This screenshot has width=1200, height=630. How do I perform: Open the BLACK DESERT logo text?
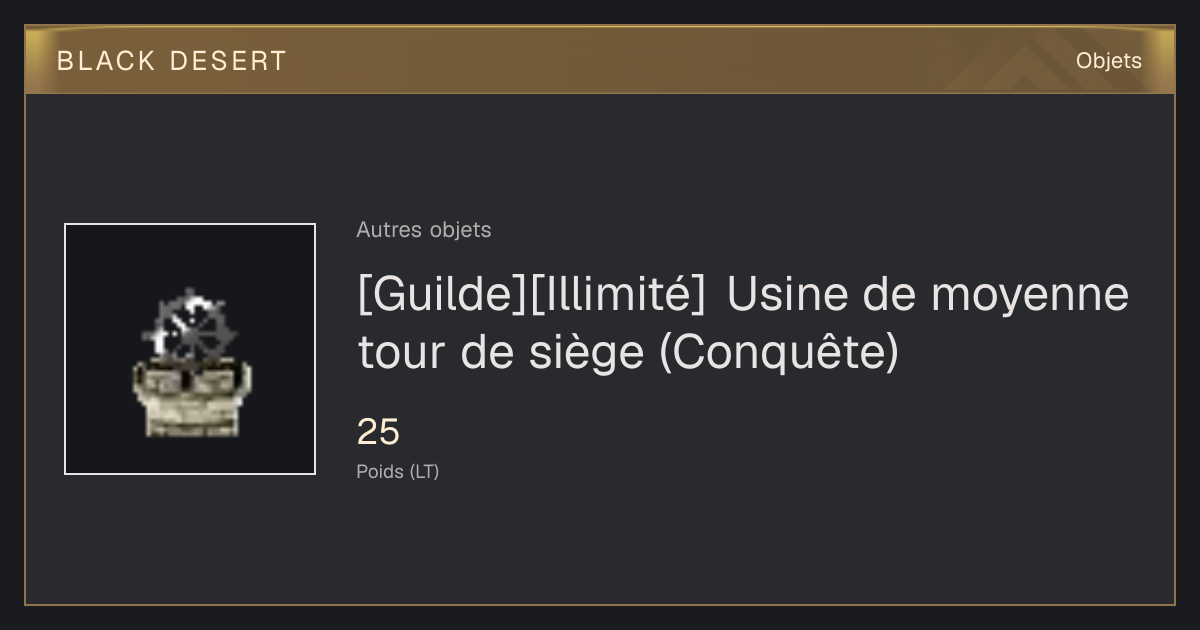172,61
